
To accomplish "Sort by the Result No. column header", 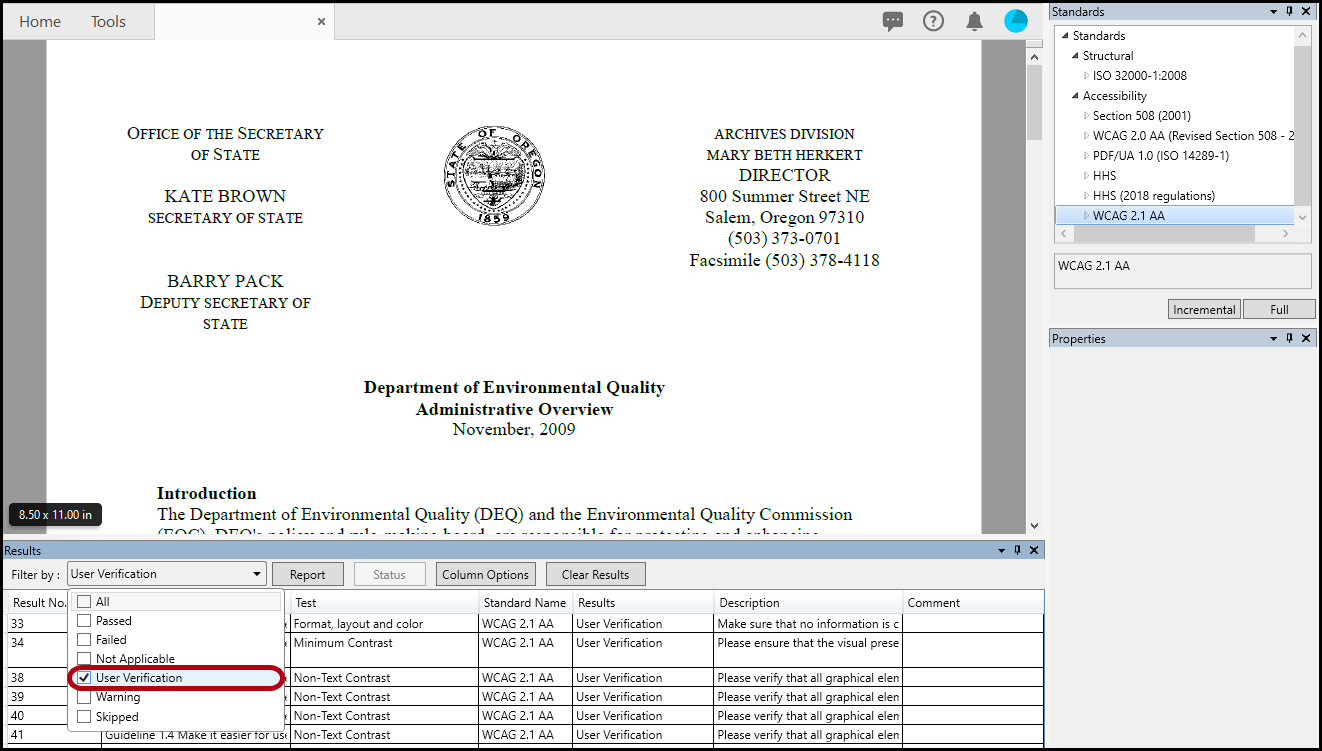I will coord(39,603).
